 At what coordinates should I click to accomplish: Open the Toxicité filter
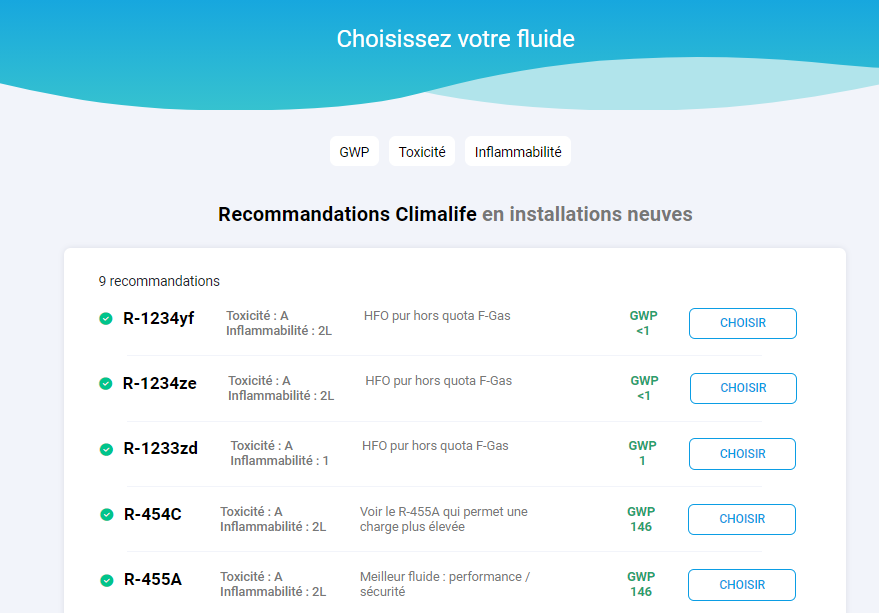[x=422, y=151]
